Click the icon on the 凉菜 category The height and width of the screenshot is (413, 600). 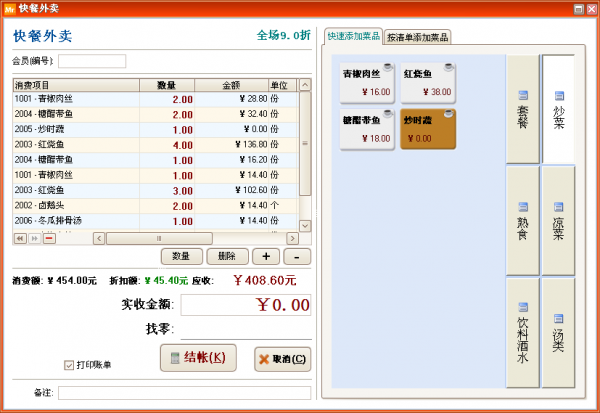click(x=559, y=207)
